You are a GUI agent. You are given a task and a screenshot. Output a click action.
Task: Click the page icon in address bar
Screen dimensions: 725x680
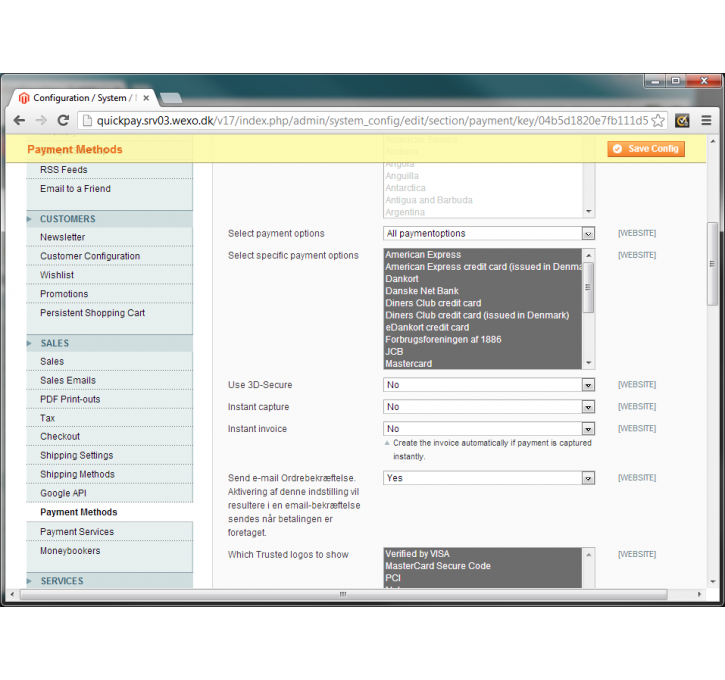(87, 121)
